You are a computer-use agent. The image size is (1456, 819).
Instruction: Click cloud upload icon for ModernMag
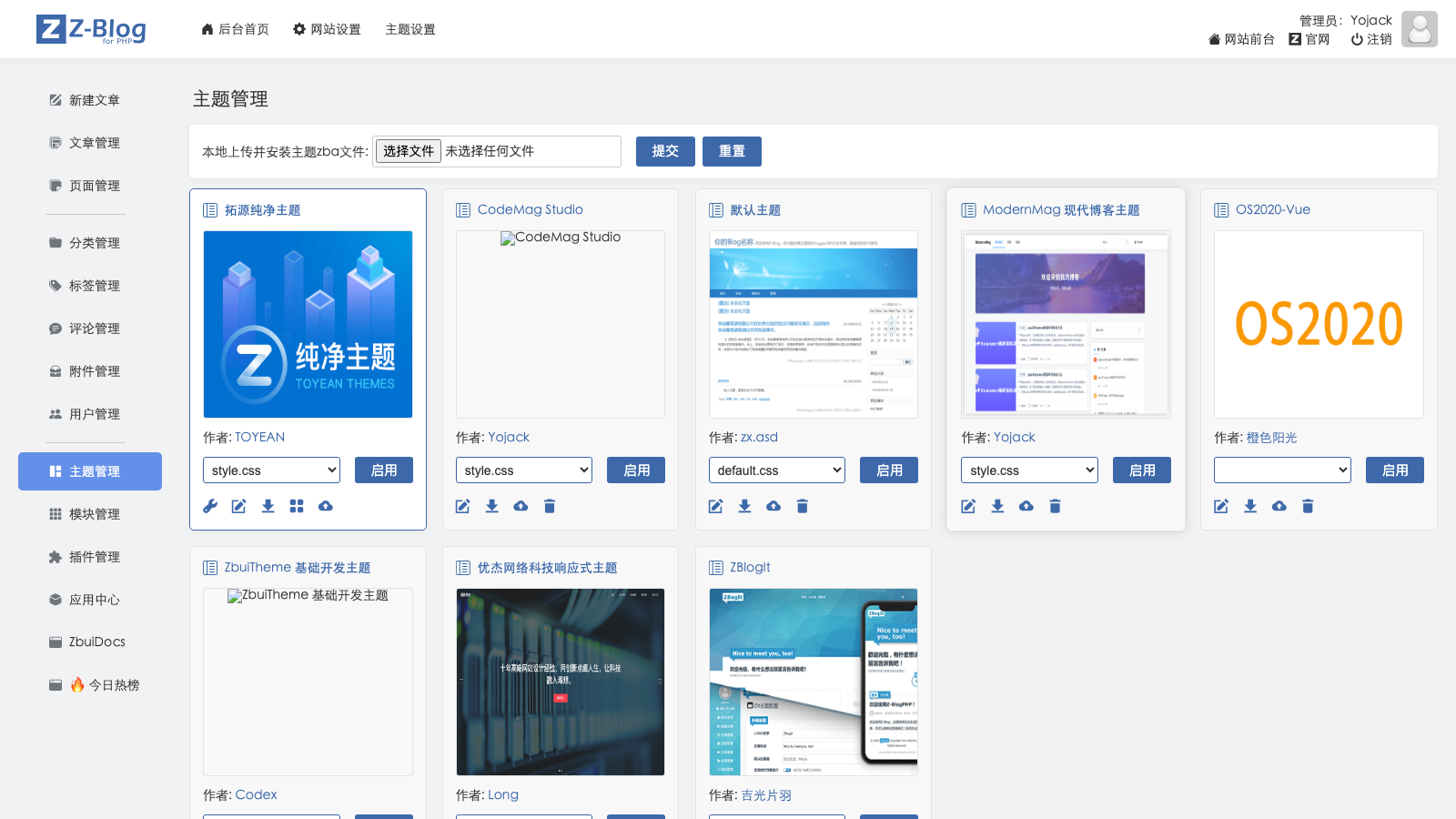pyautogui.click(x=1026, y=506)
